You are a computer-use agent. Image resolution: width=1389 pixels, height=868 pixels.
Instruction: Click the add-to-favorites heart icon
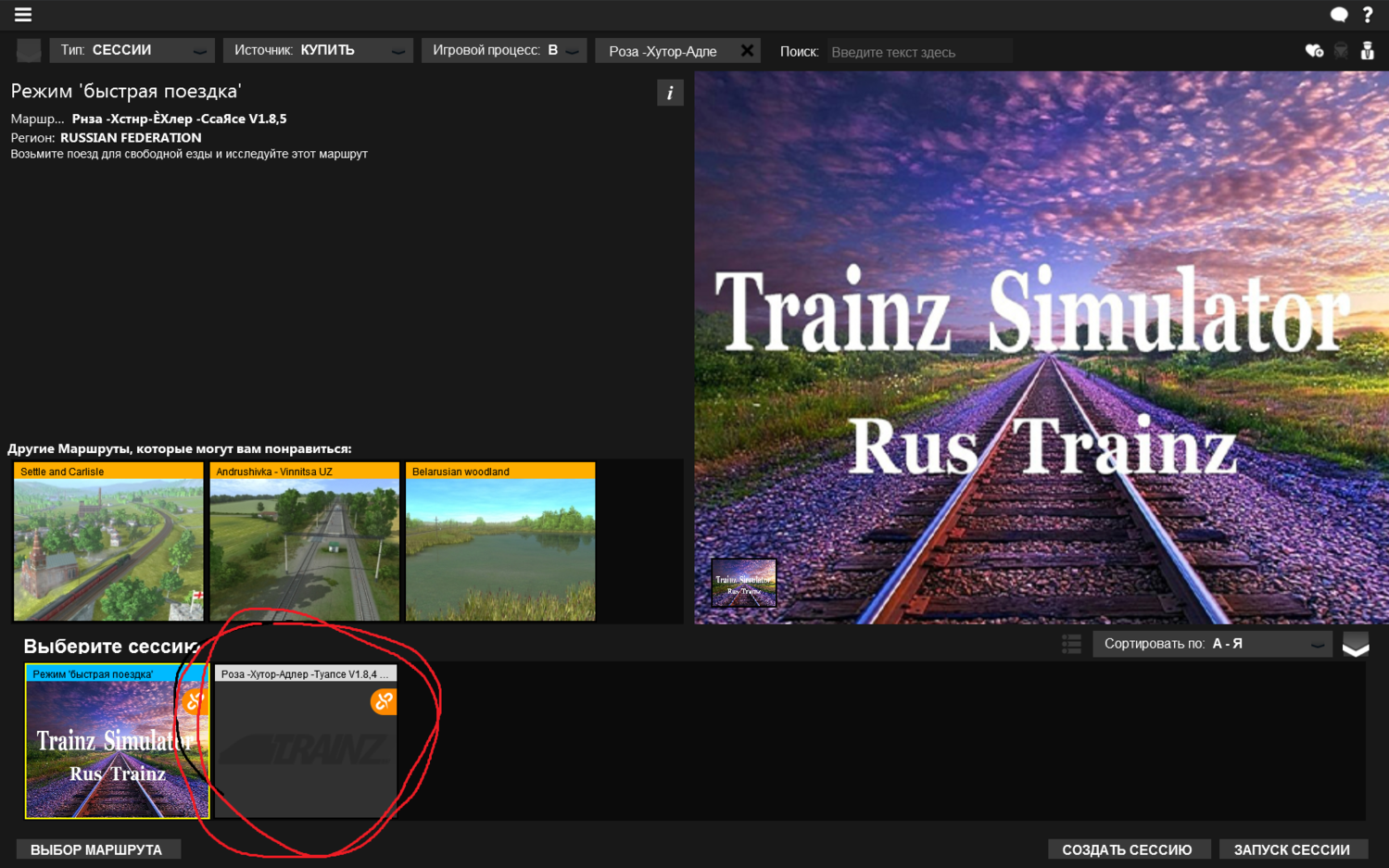[1314, 51]
